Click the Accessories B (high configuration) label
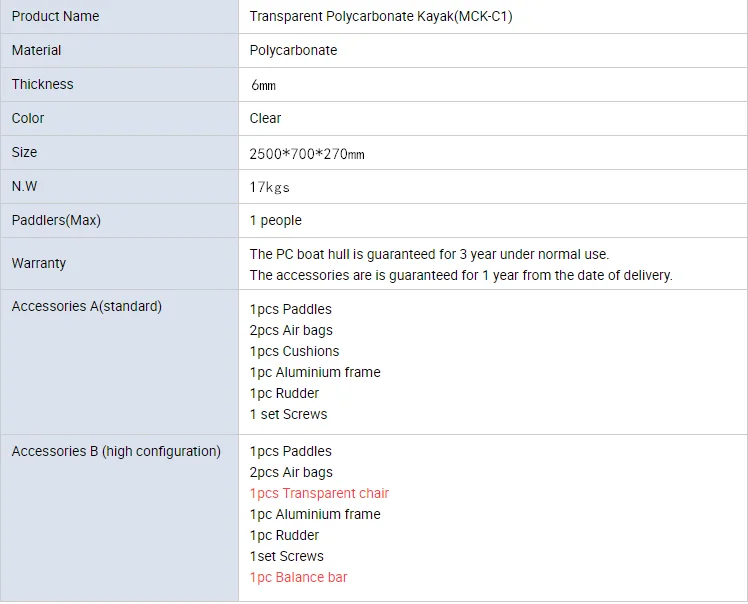This screenshot has height=604, width=748. [x=116, y=451]
